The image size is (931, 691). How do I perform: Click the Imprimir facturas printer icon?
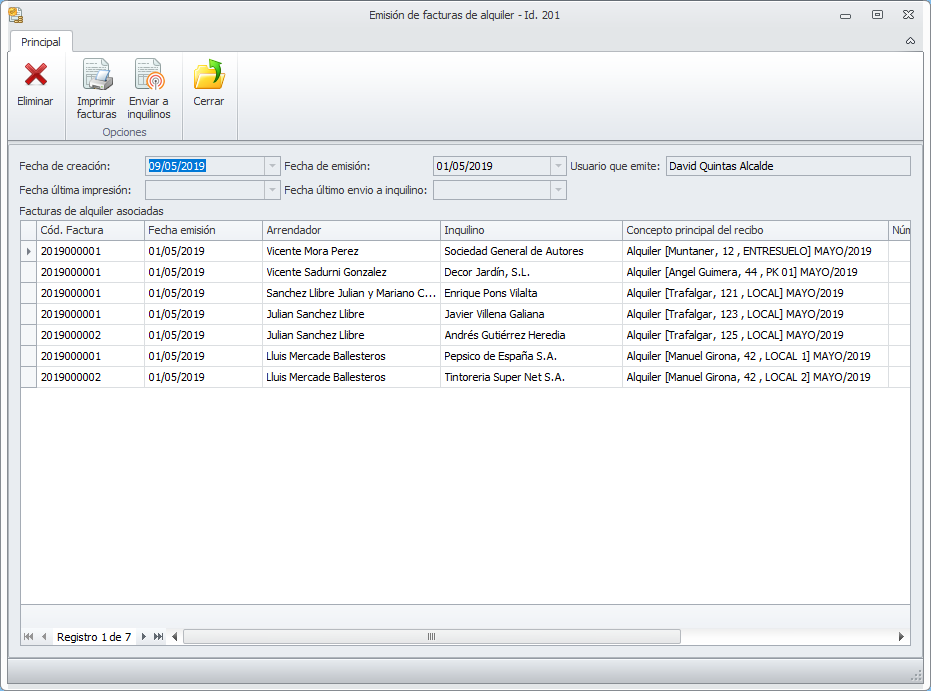tap(96, 75)
